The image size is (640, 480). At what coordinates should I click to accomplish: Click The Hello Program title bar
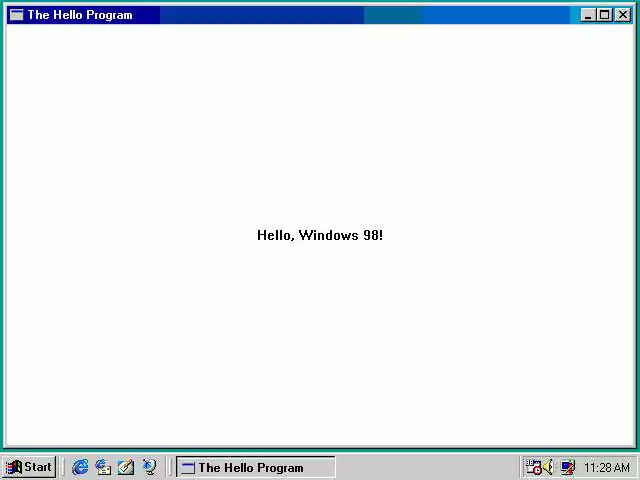point(300,15)
